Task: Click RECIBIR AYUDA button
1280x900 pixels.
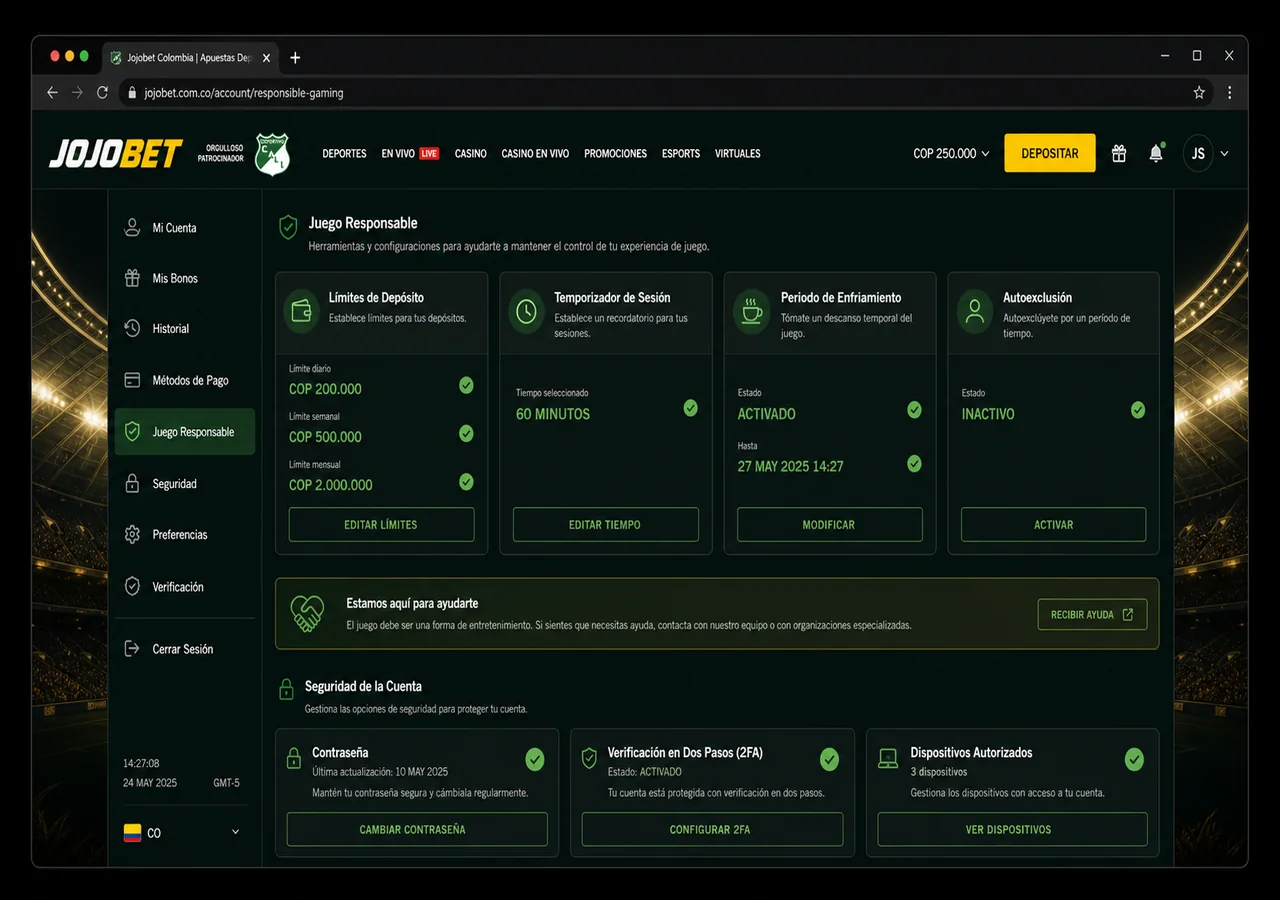Action: click(1092, 614)
